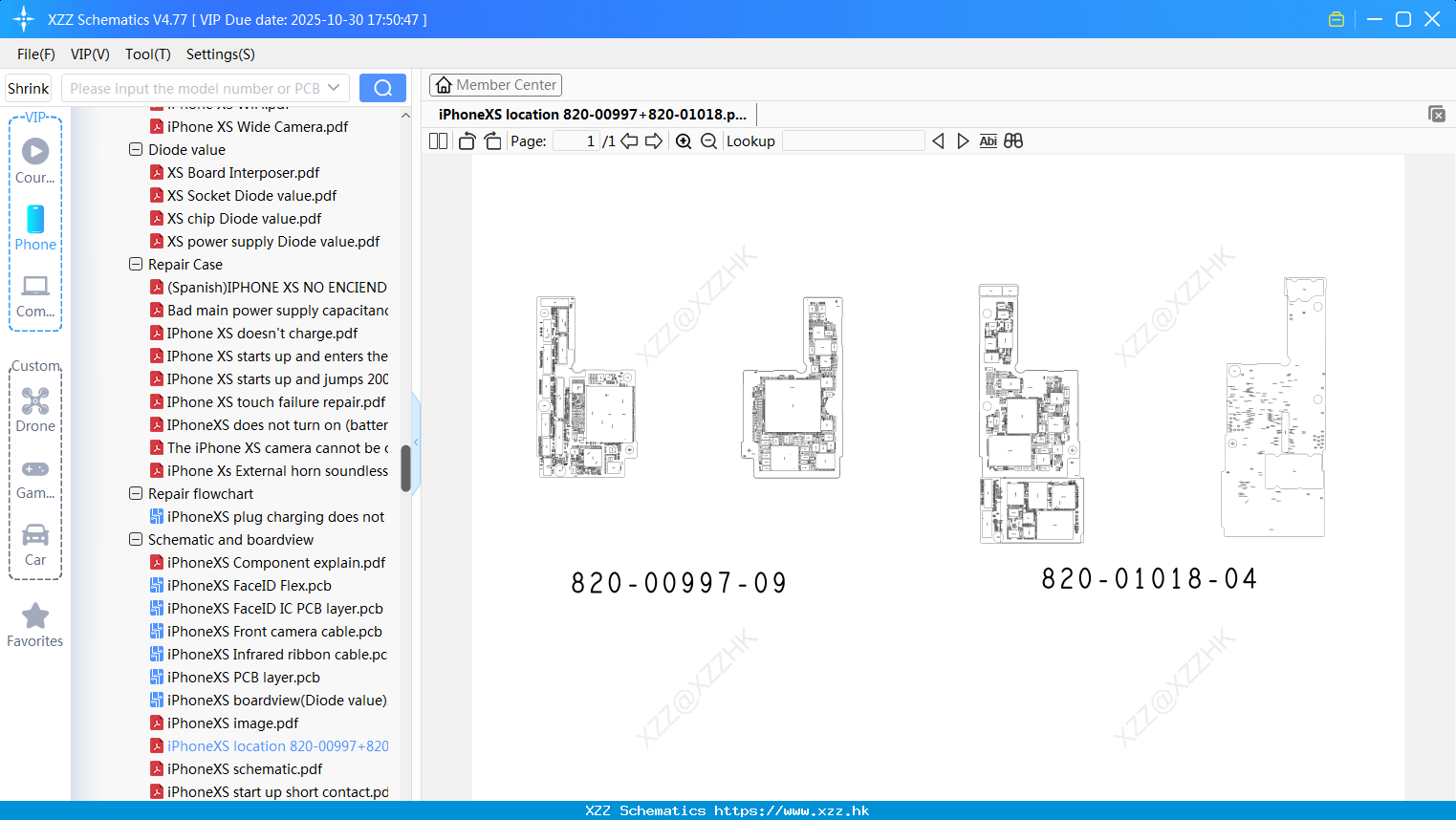The height and width of the screenshot is (820, 1456).
Task: Open iPhoneXS plug charging does not flowchart
Action: (x=275, y=517)
